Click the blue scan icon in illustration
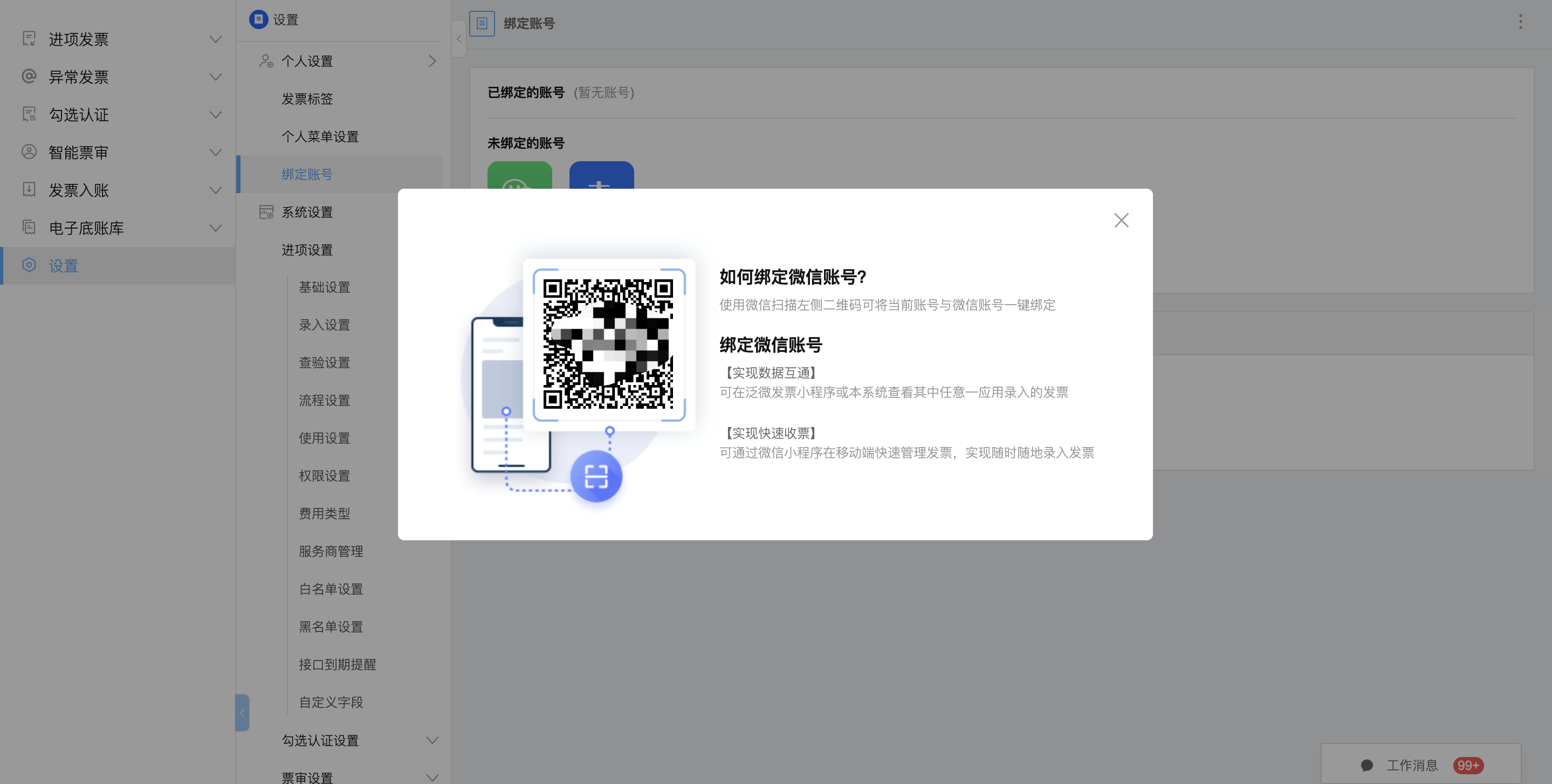This screenshot has height=784, width=1552. 596,476
